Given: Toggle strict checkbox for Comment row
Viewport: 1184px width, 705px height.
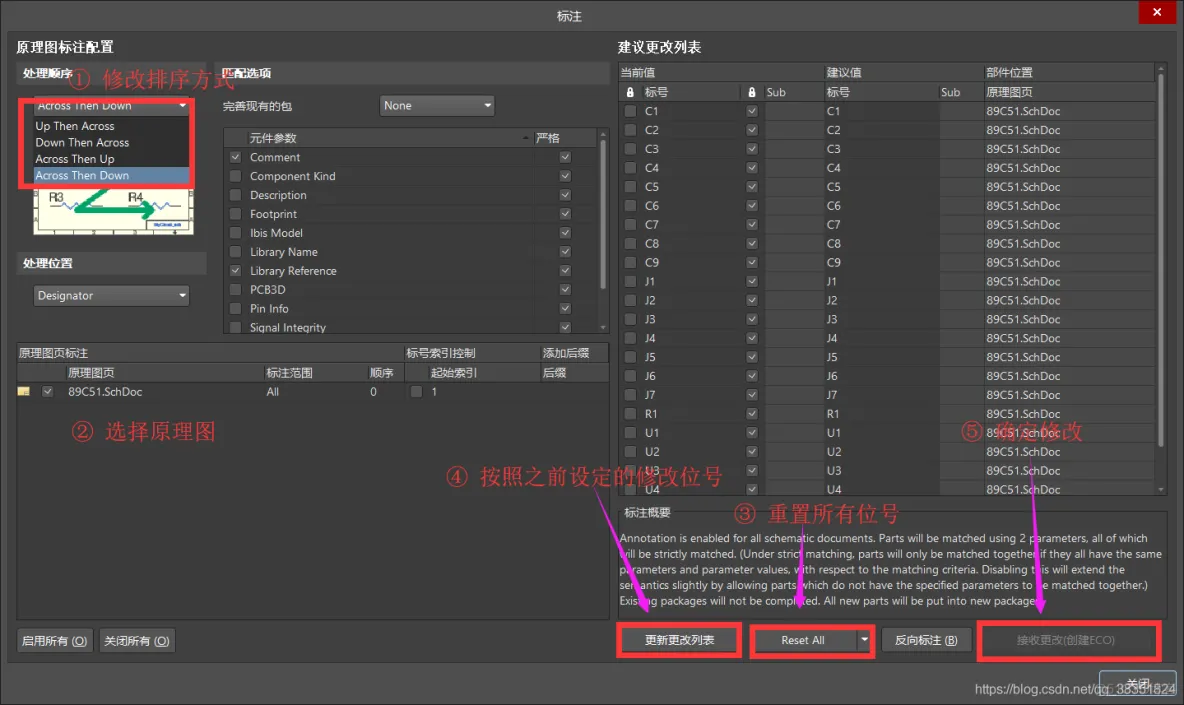Looking at the screenshot, I should tap(566, 157).
